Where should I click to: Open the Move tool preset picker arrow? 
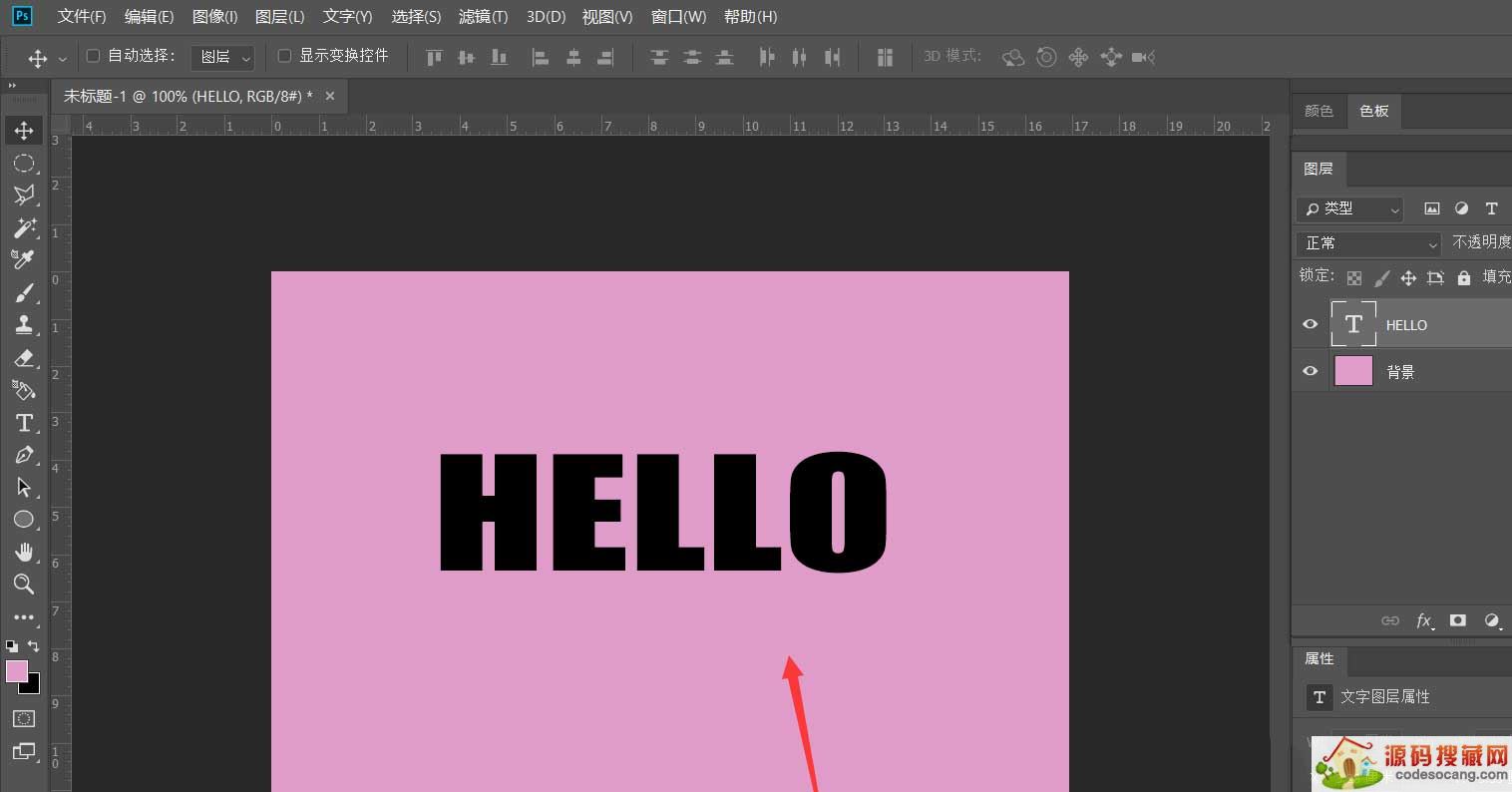point(63,59)
